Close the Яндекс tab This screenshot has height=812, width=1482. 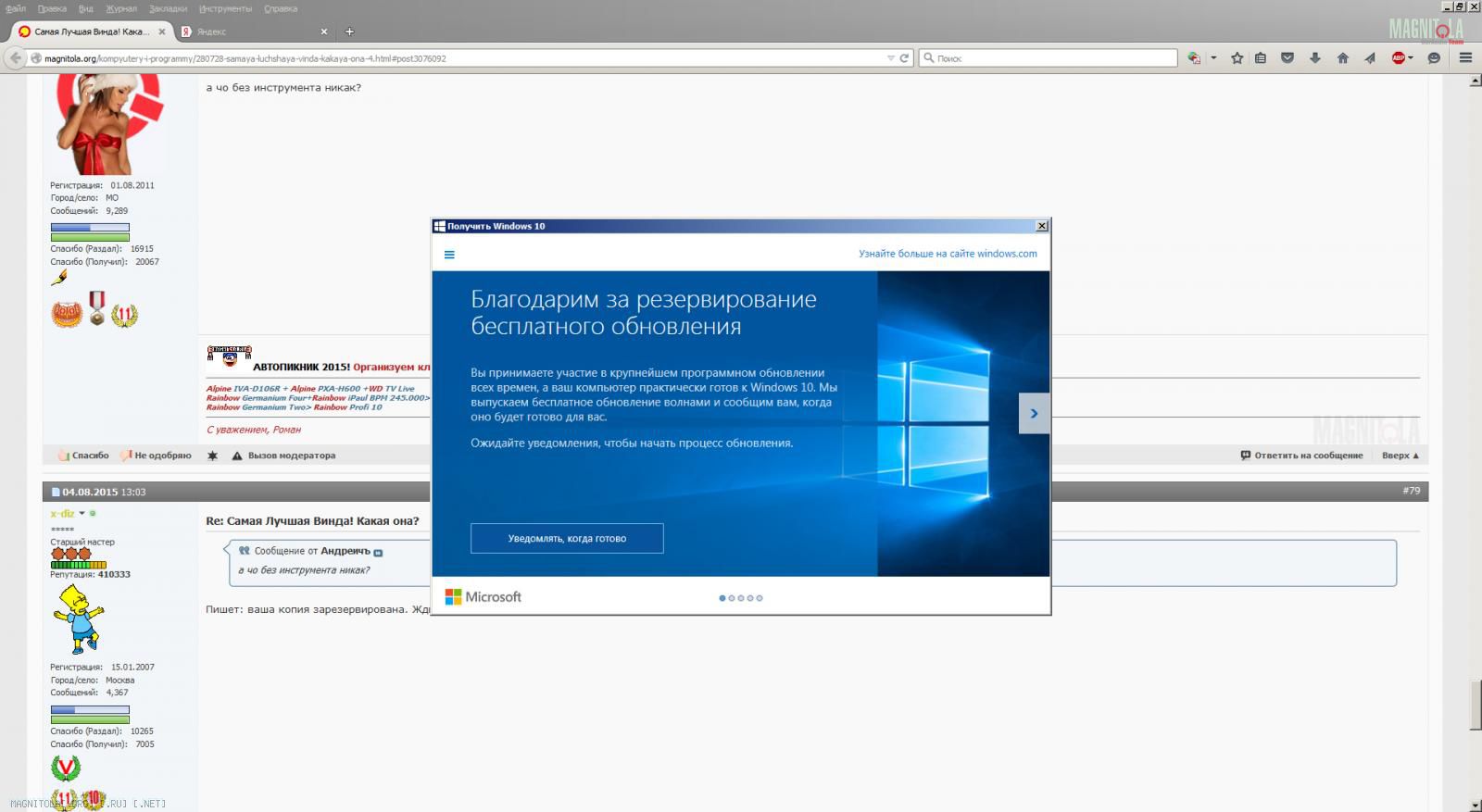tap(324, 31)
